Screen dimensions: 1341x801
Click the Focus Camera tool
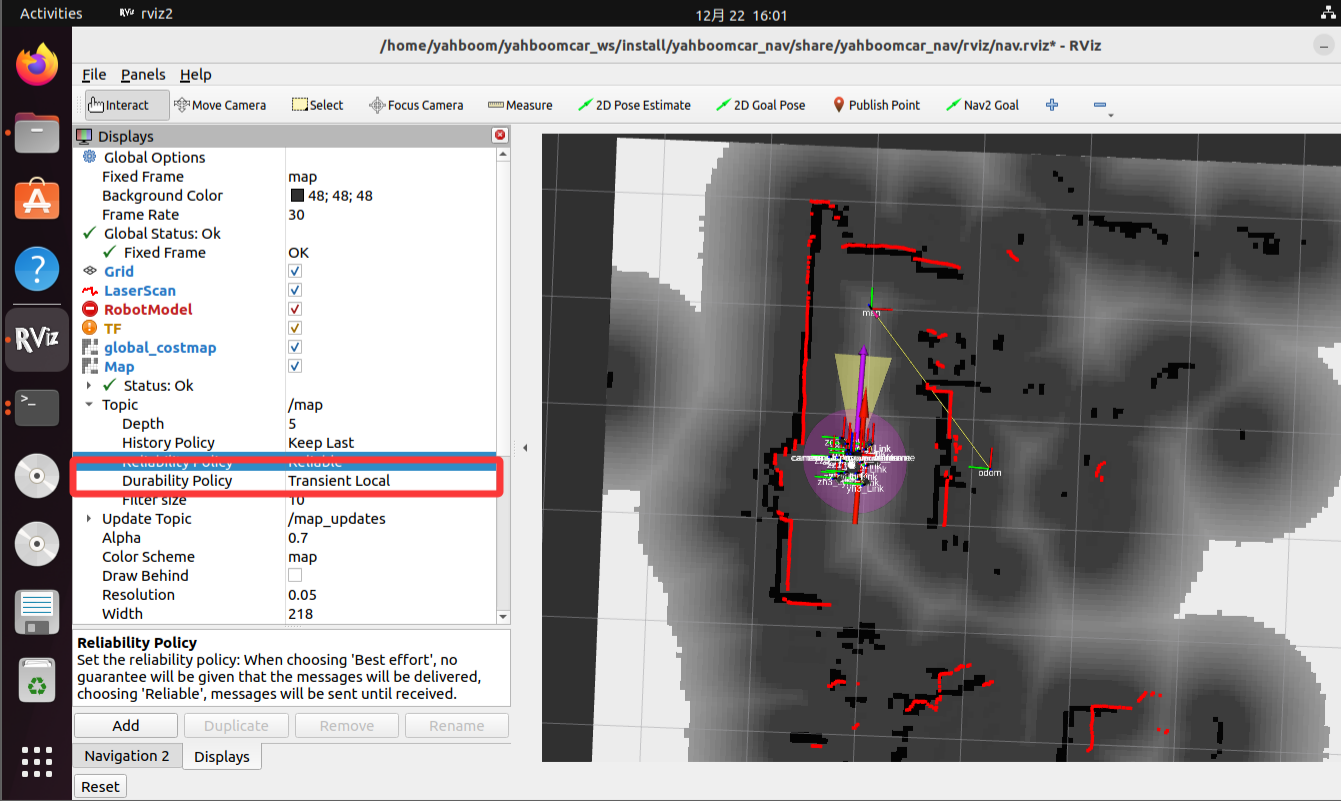tap(416, 105)
